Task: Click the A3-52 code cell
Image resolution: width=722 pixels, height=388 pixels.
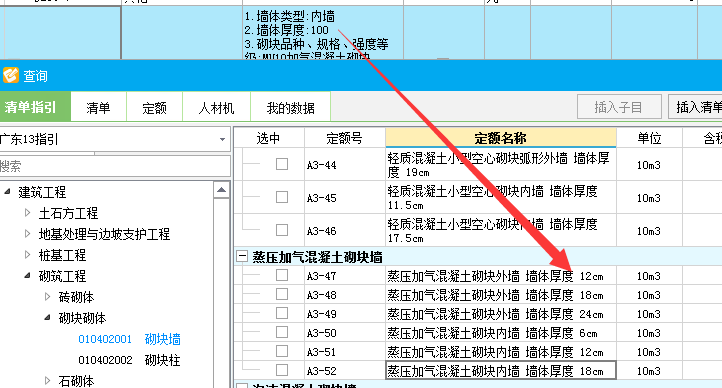Action: 344,371
